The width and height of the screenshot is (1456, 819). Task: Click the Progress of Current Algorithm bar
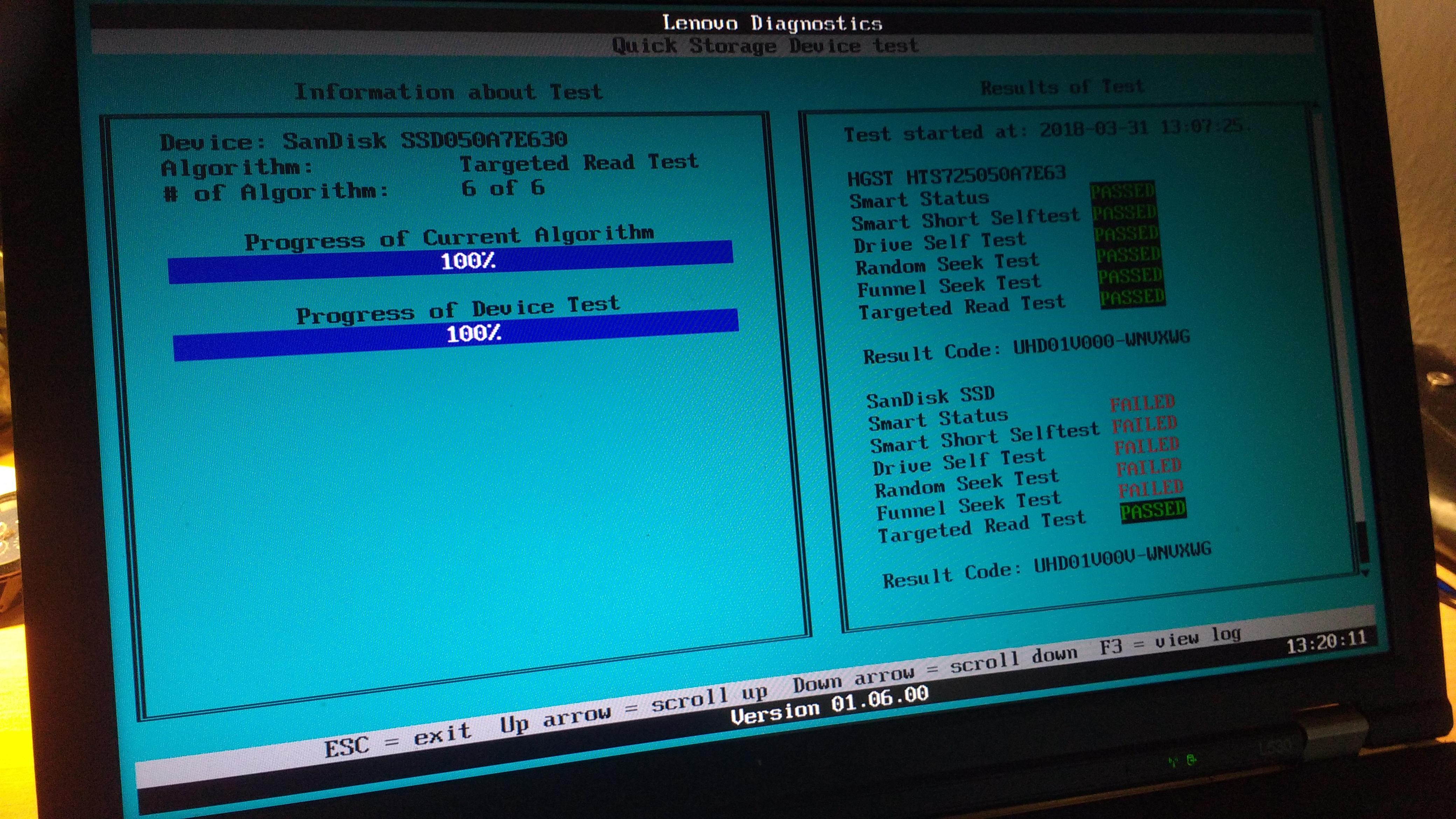coord(451,261)
